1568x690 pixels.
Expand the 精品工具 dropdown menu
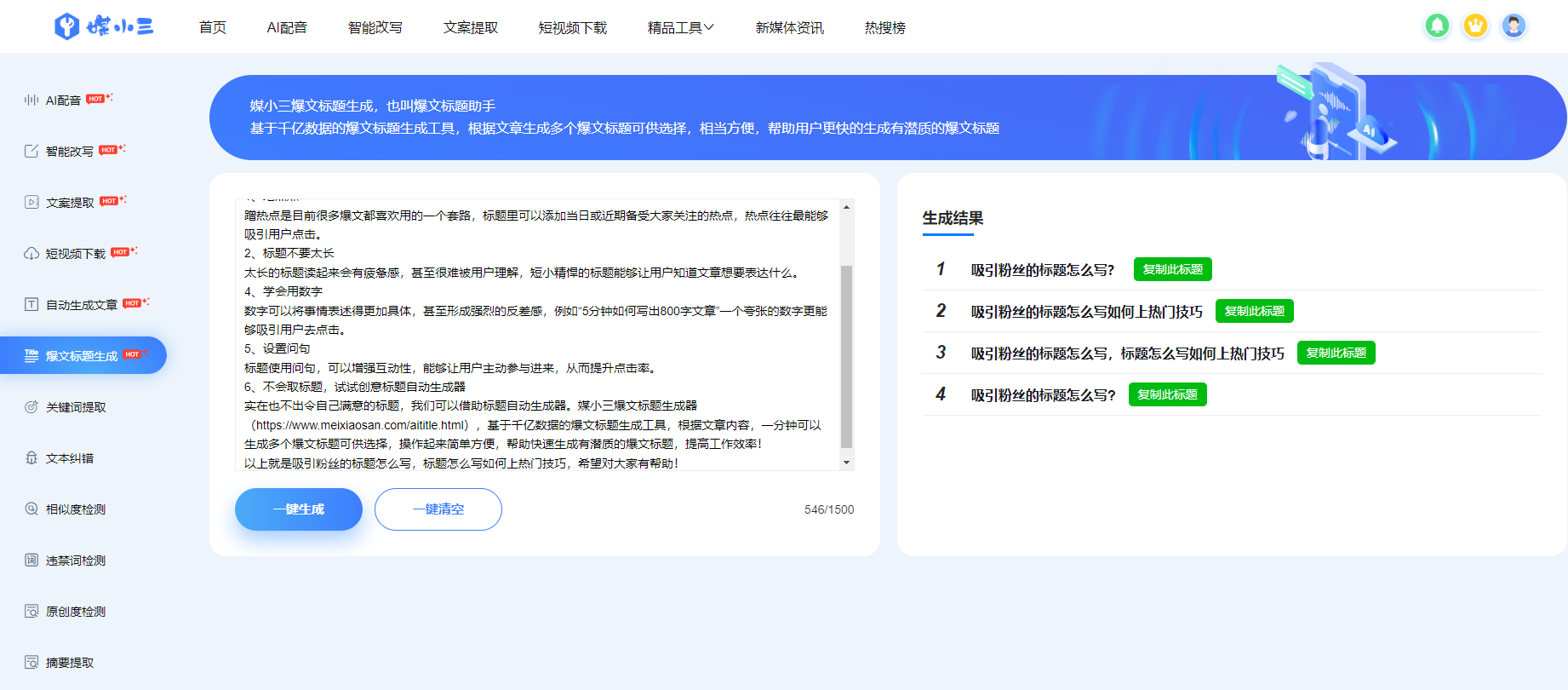coord(681,27)
